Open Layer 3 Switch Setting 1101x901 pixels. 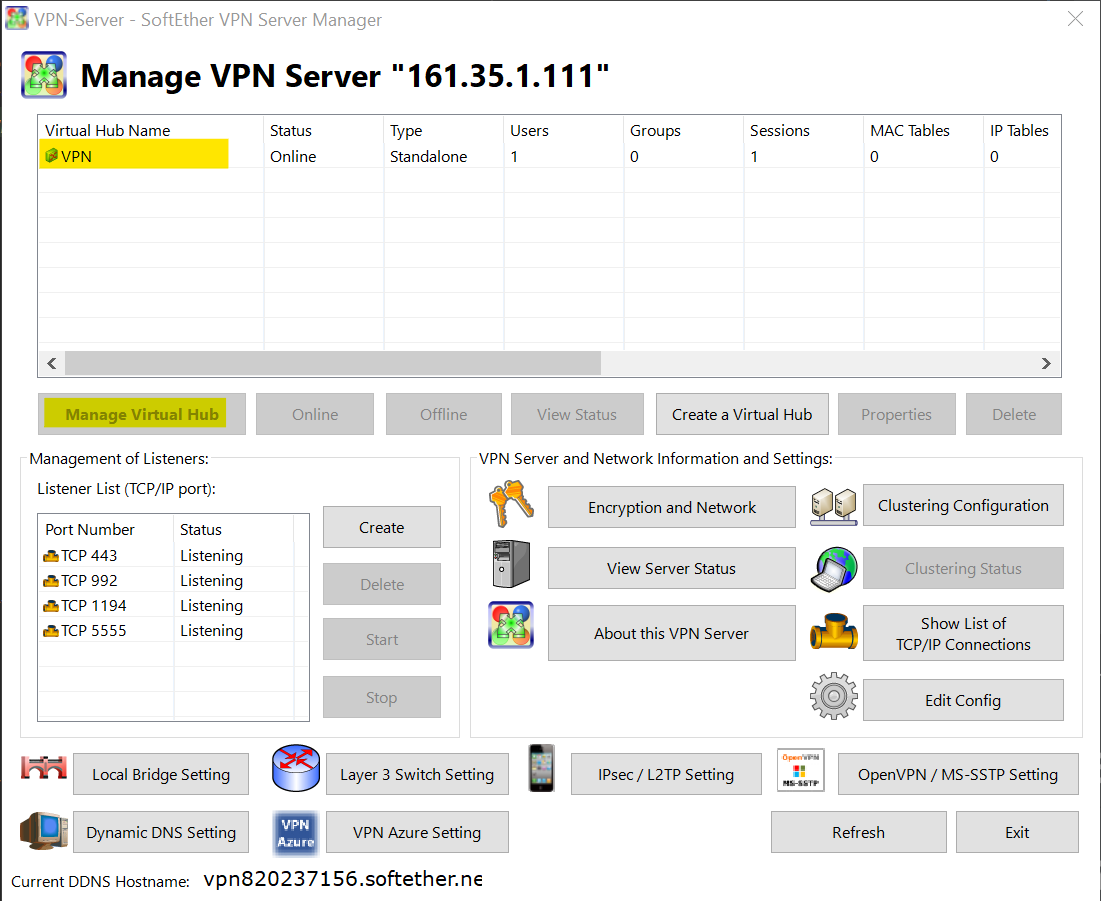(x=417, y=774)
